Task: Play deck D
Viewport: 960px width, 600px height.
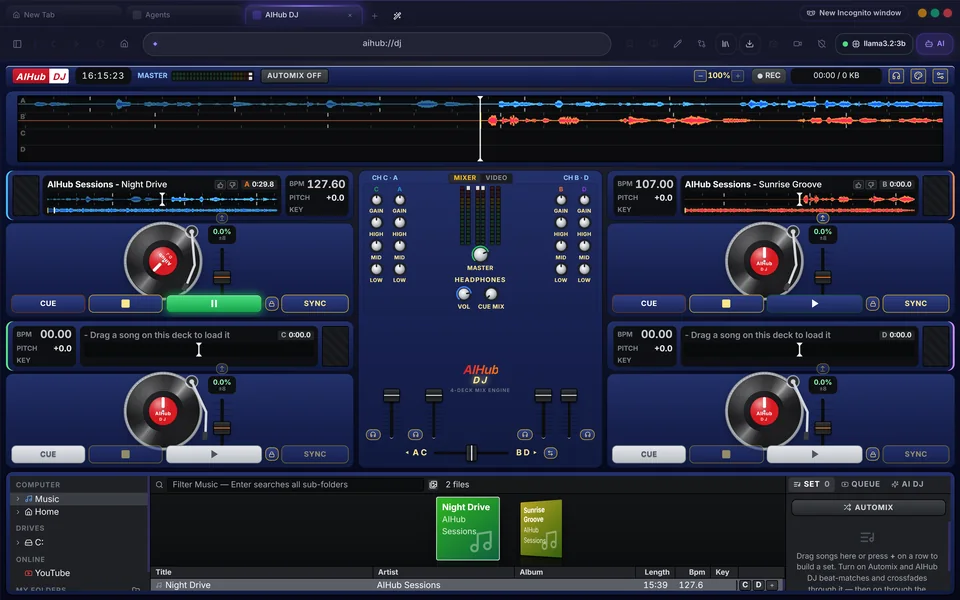Action: [x=814, y=454]
